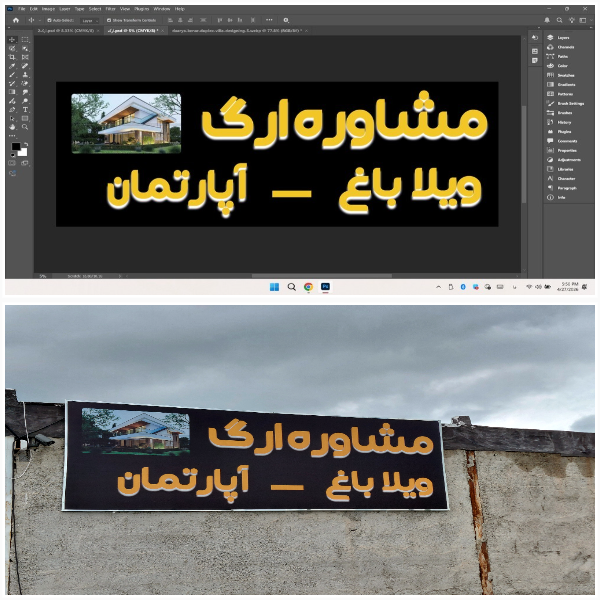Select the Move tool in the toolbar
600x600 pixels.
point(12,40)
